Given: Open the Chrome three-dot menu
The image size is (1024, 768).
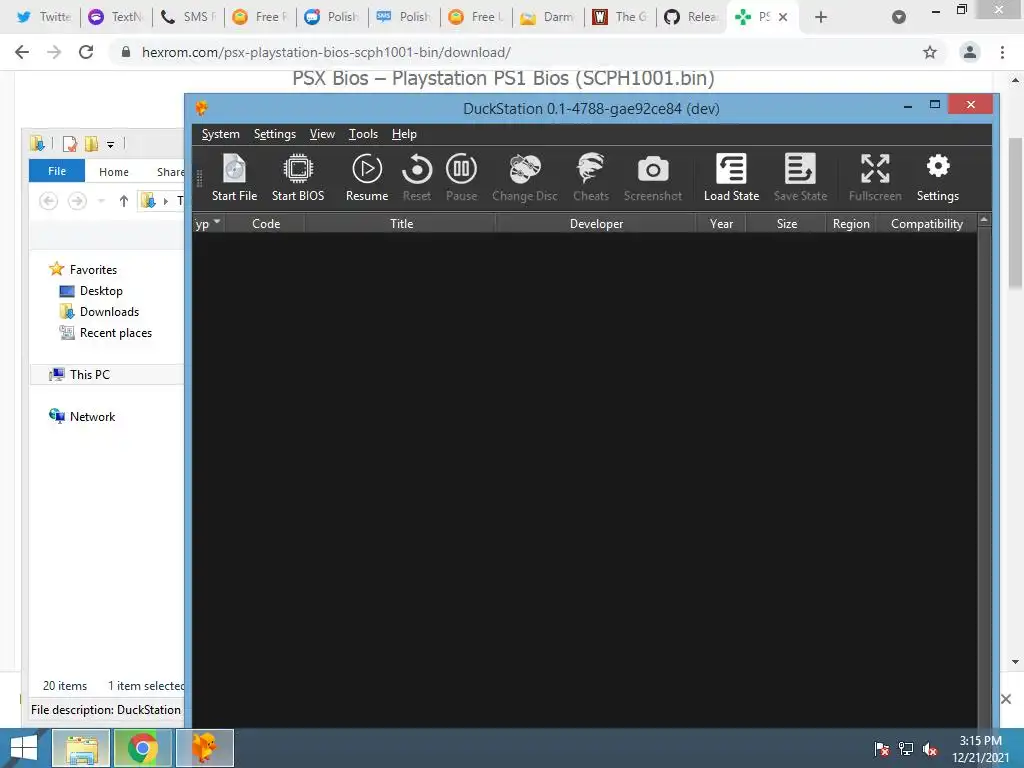Looking at the screenshot, I should coord(1002,52).
